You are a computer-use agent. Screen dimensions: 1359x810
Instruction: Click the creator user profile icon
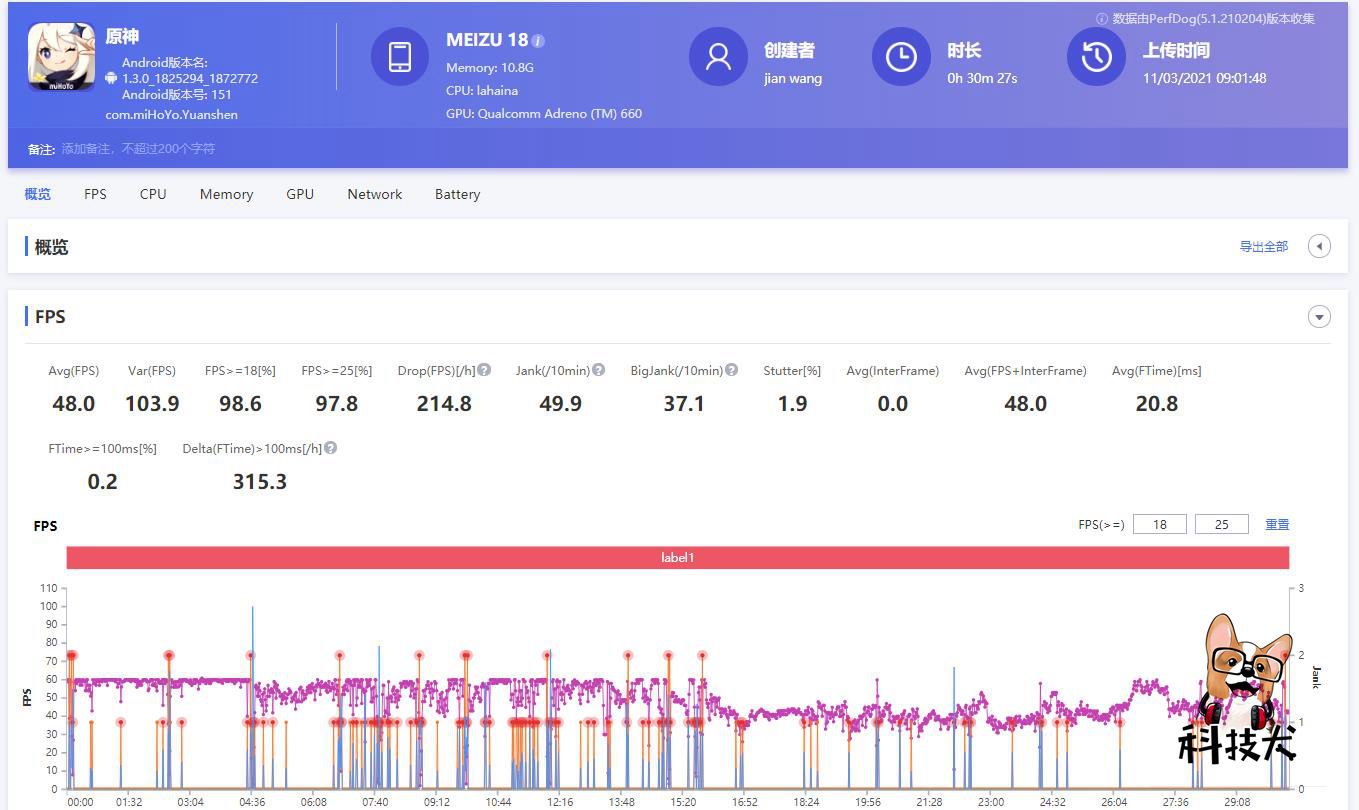[718, 57]
